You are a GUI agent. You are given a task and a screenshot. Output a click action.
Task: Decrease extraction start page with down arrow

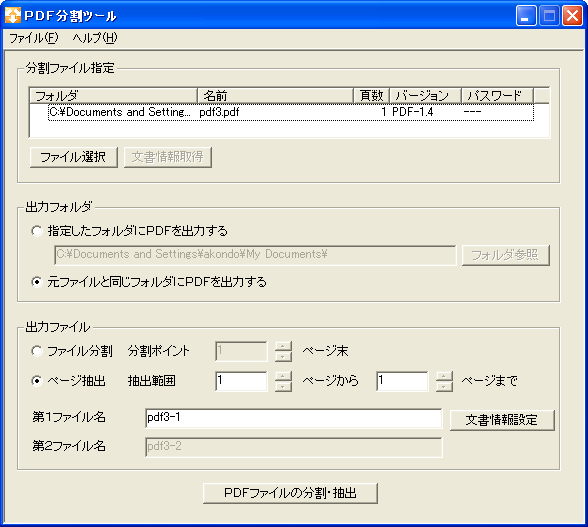283,386
